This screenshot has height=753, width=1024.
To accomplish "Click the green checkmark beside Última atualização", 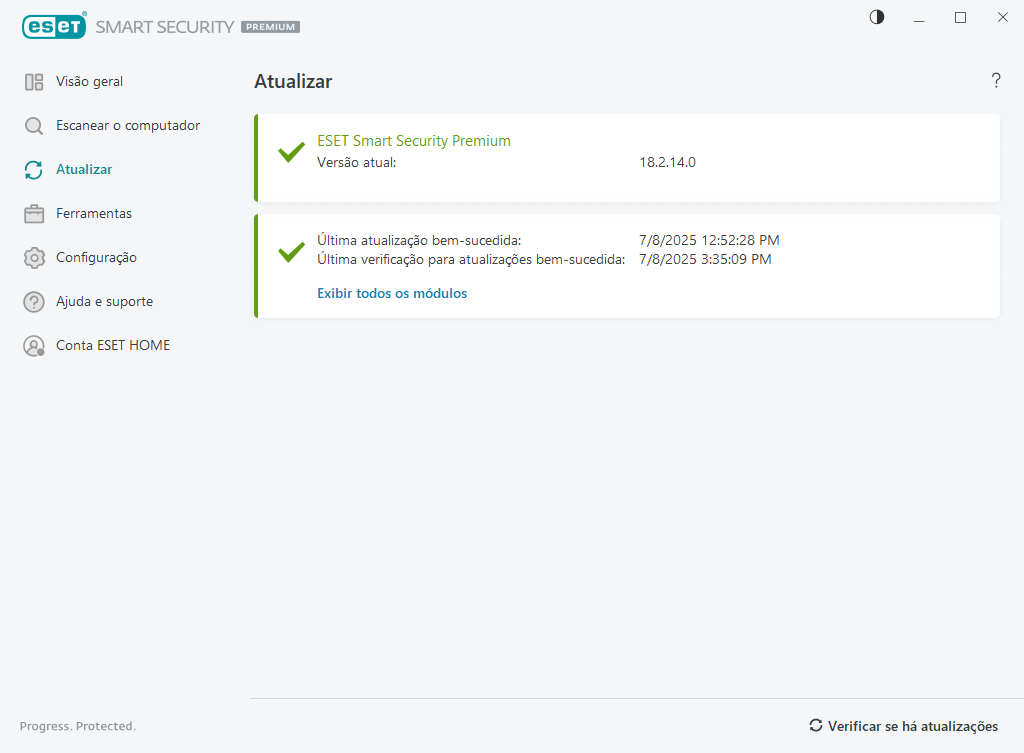I will [x=291, y=252].
